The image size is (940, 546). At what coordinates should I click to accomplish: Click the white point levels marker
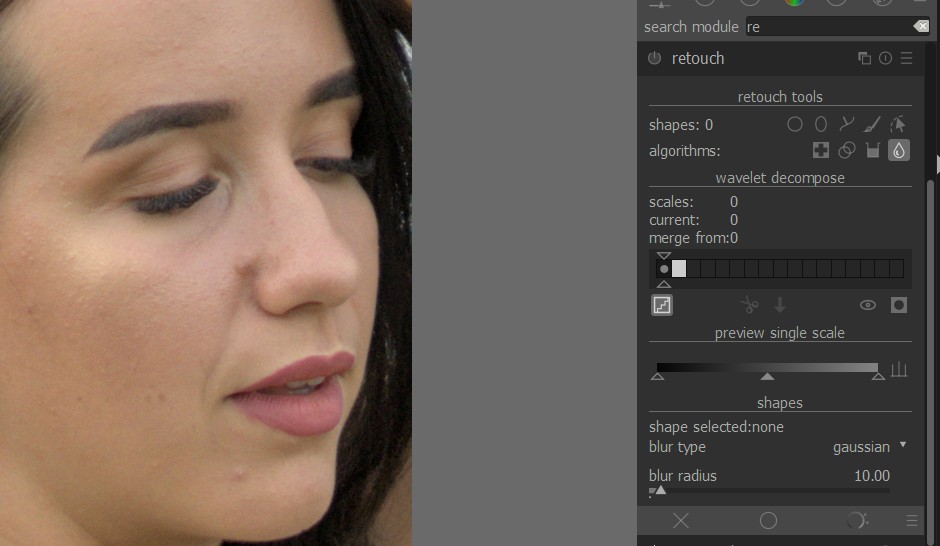[x=878, y=376]
